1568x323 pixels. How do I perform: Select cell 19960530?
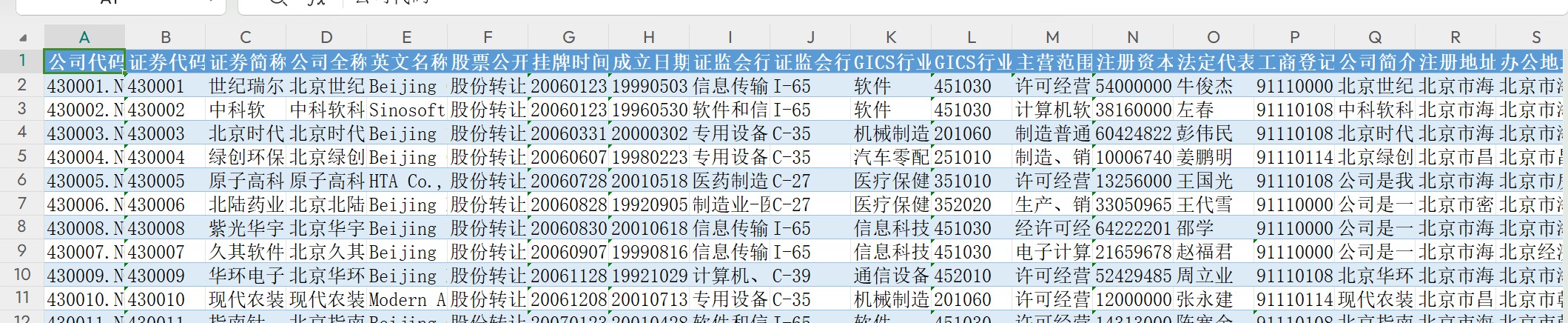649,109
